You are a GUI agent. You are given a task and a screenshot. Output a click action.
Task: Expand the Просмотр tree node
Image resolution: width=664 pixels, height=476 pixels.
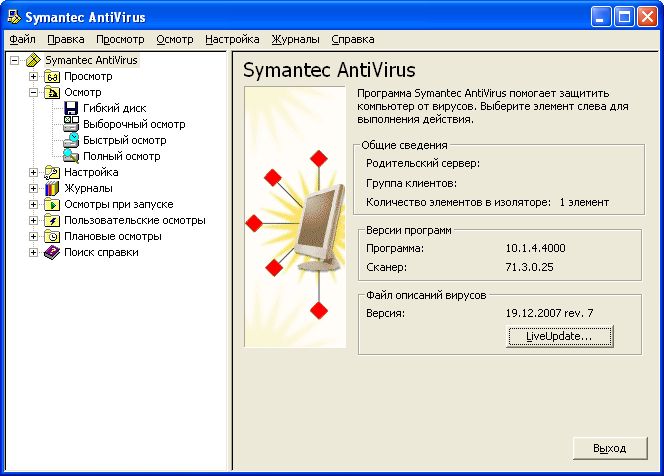(34, 76)
